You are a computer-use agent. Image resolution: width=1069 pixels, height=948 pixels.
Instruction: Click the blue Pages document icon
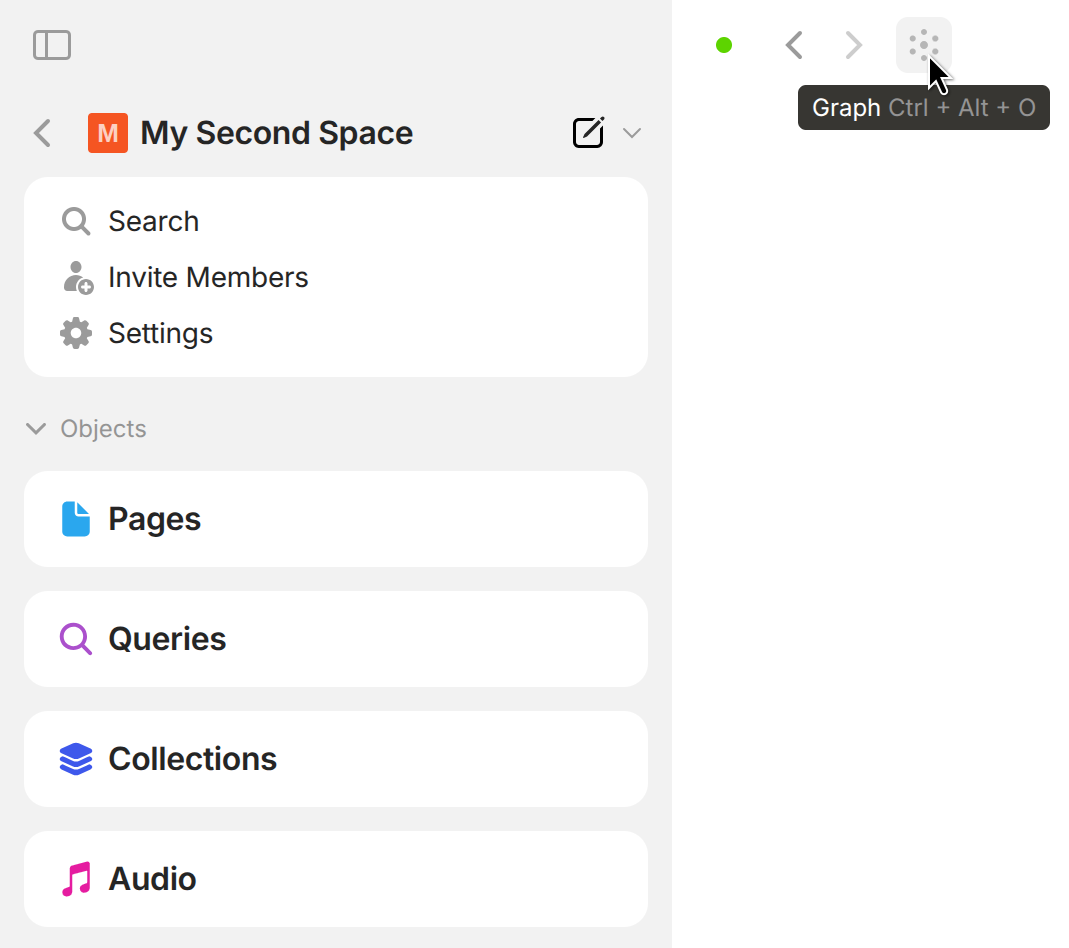[76, 519]
